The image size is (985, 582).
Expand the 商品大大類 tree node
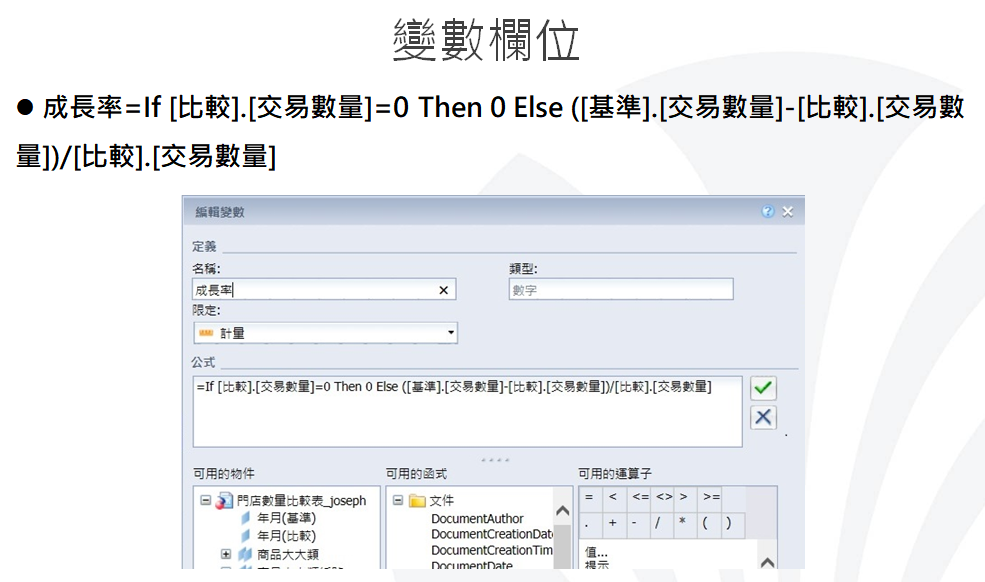click(x=226, y=554)
